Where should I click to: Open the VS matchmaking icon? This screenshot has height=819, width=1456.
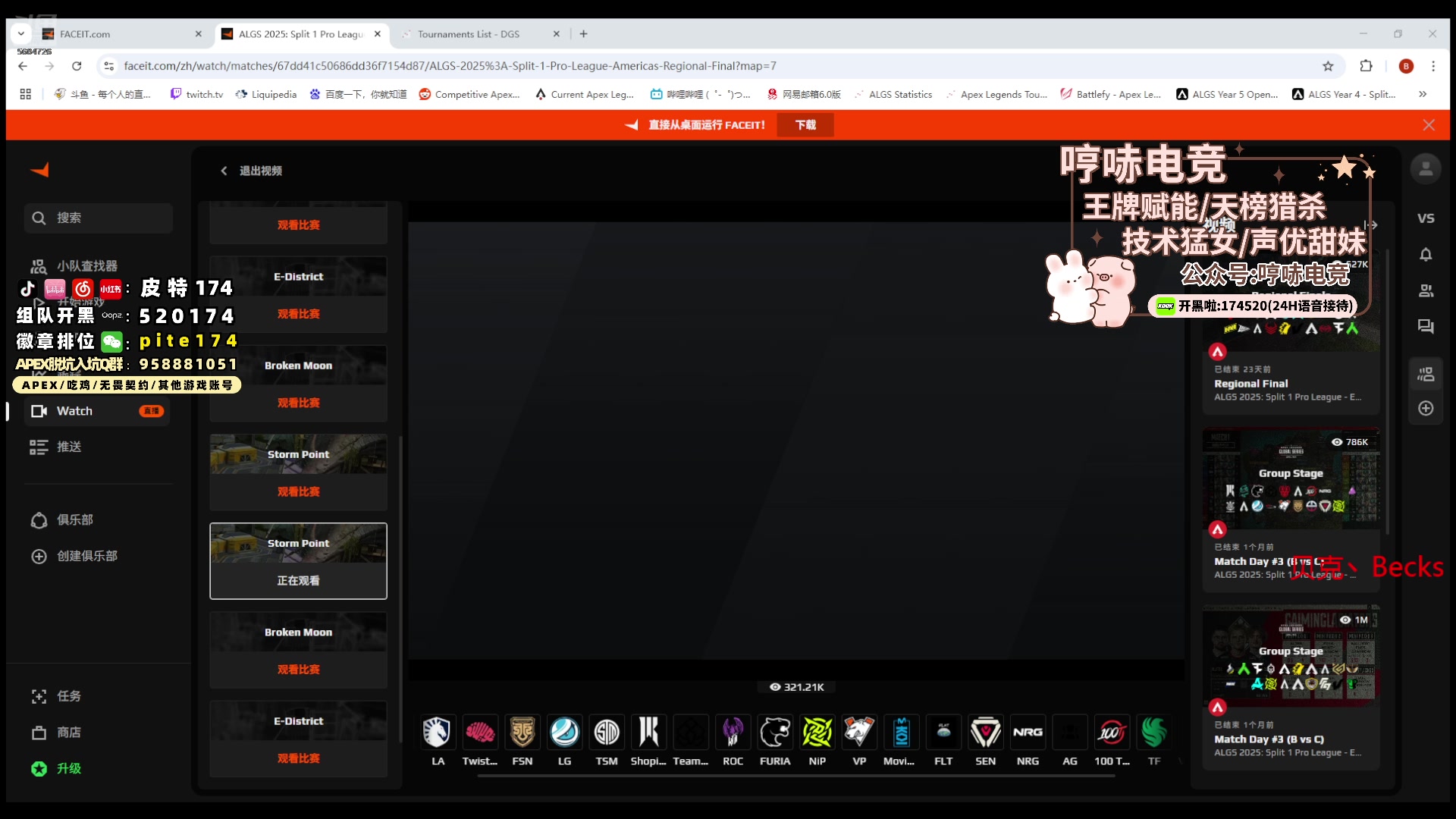pyautogui.click(x=1426, y=218)
